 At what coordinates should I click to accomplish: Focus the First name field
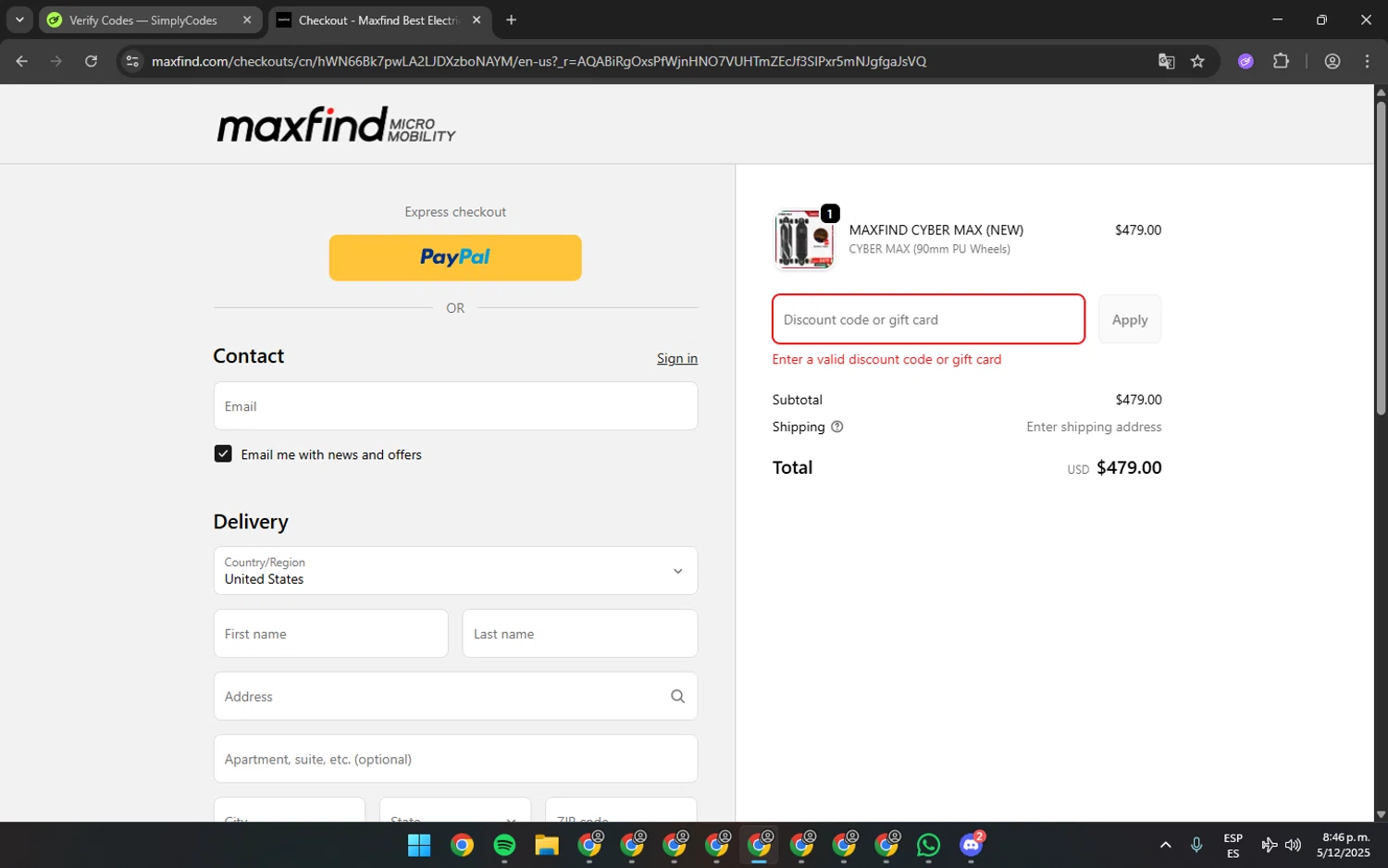click(331, 634)
